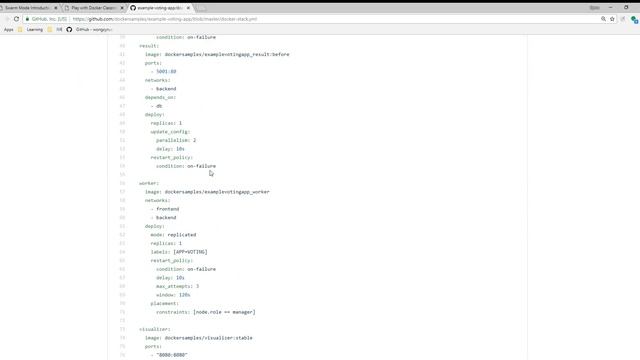Image resolution: width=640 pixels, height=360 pixels.
Task: Click the Chrome profile name button
Action: (x=595, y=8)
